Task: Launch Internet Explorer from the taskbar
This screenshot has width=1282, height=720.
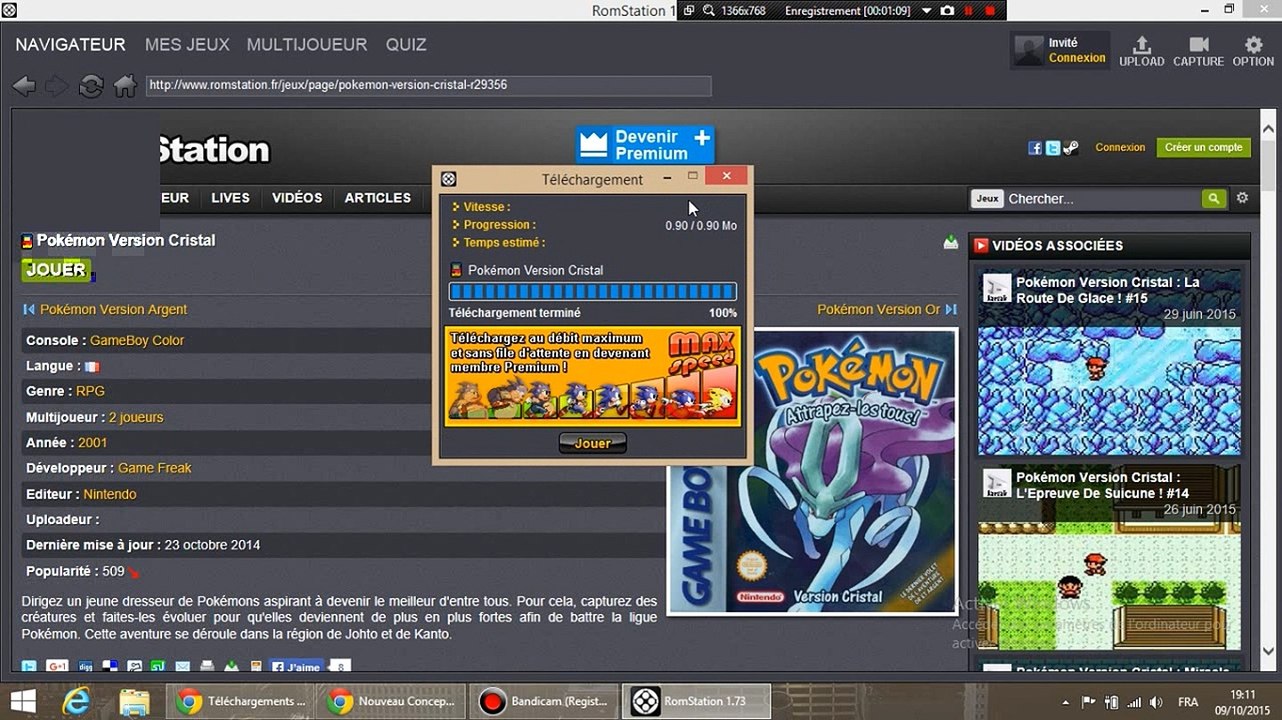Action: (76, 701)
